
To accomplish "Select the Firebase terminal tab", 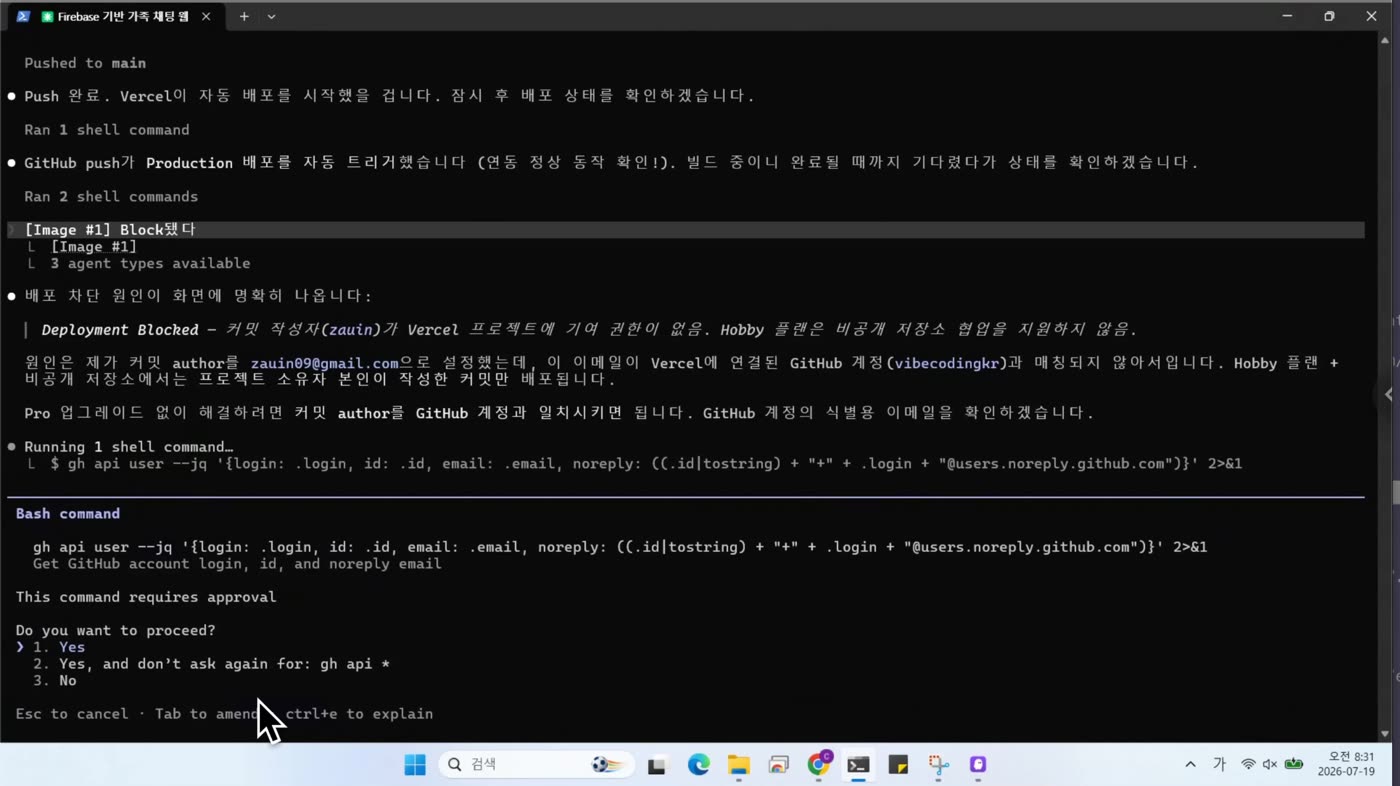I will 115,17.
